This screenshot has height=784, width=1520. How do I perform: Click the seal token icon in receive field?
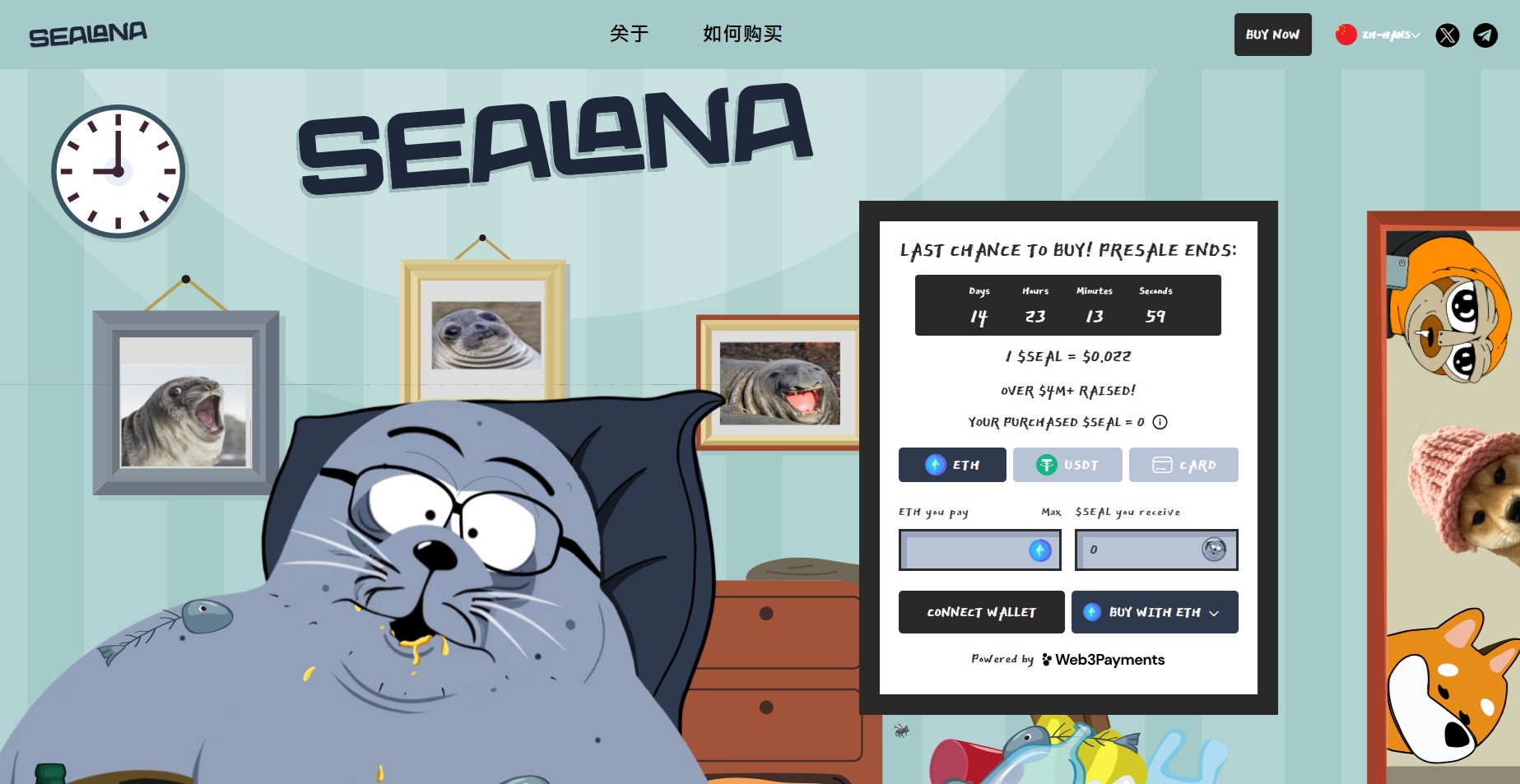click(x=1214, y=549)
